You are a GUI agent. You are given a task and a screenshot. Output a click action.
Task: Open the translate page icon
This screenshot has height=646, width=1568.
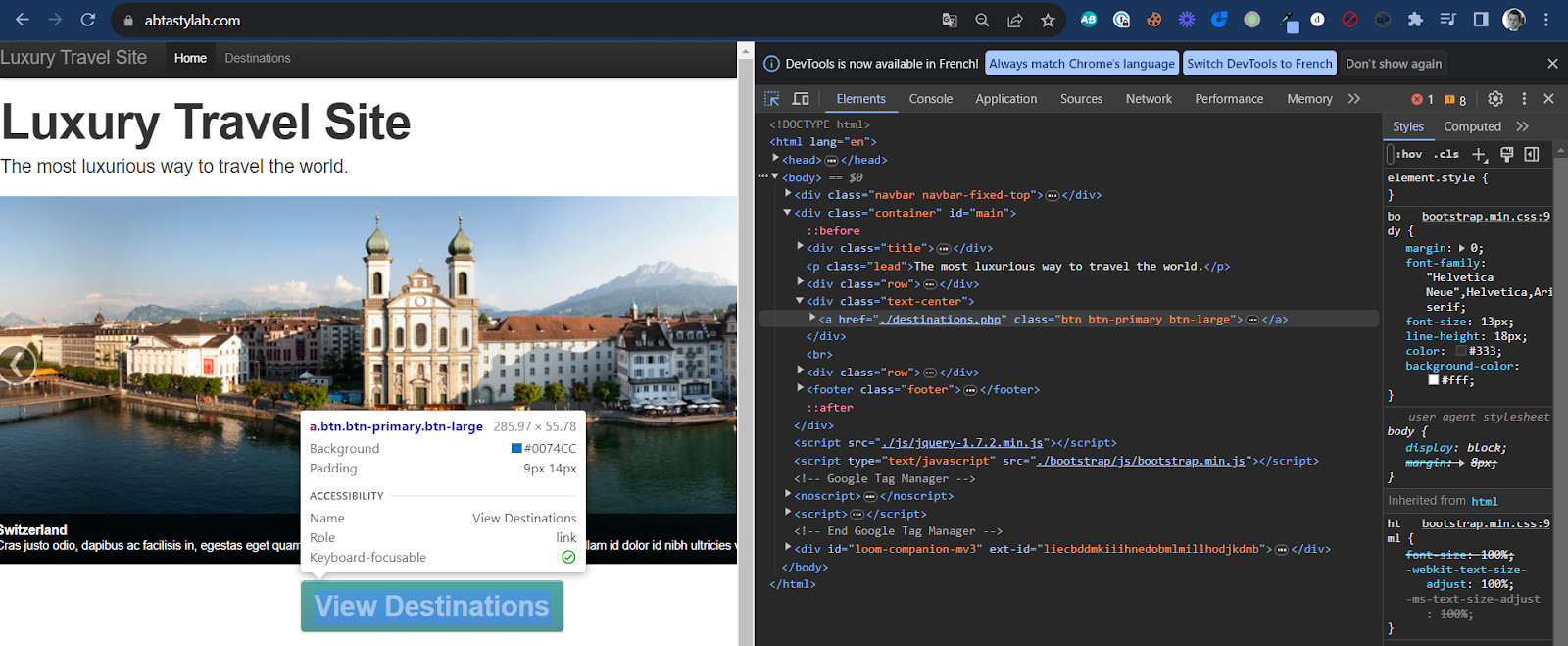point(950,20)
